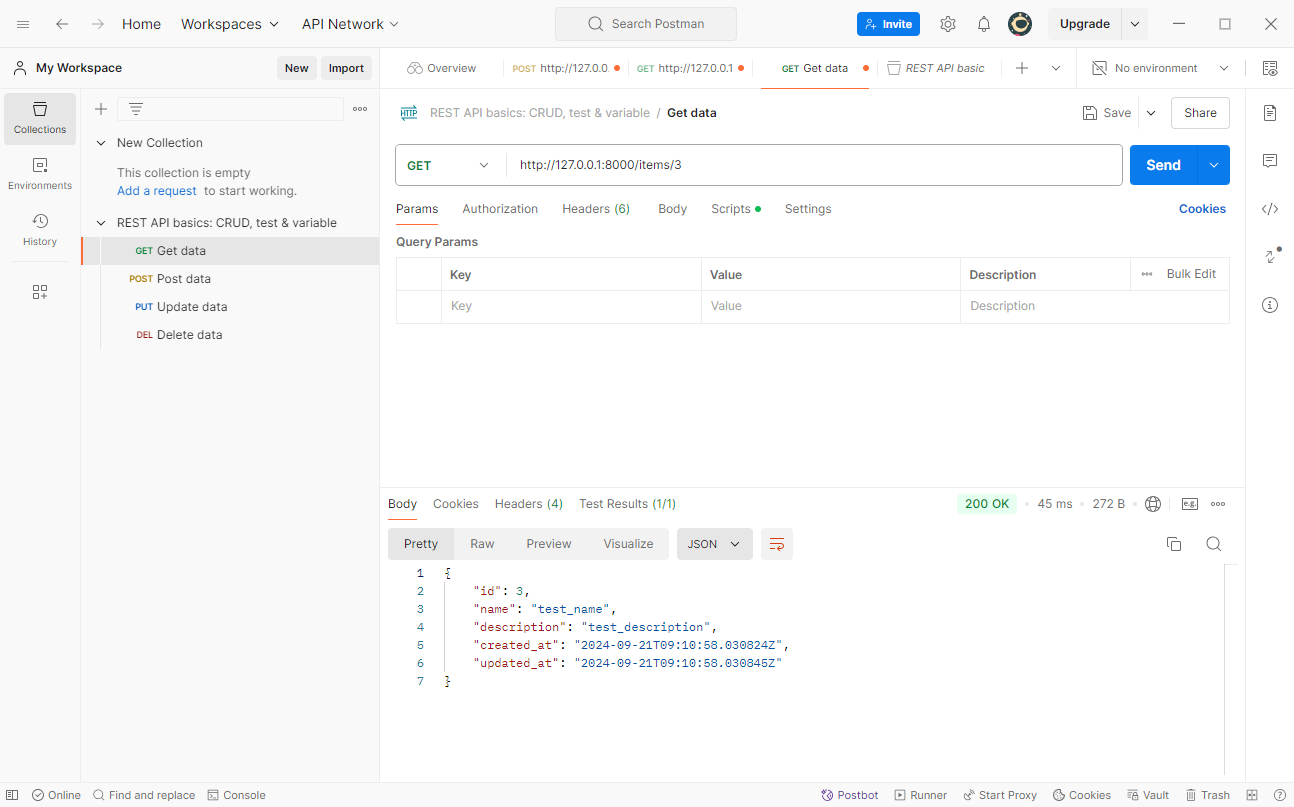Collapse the REST API basics collection
The image size is (1294, 807).
point(101,223)
